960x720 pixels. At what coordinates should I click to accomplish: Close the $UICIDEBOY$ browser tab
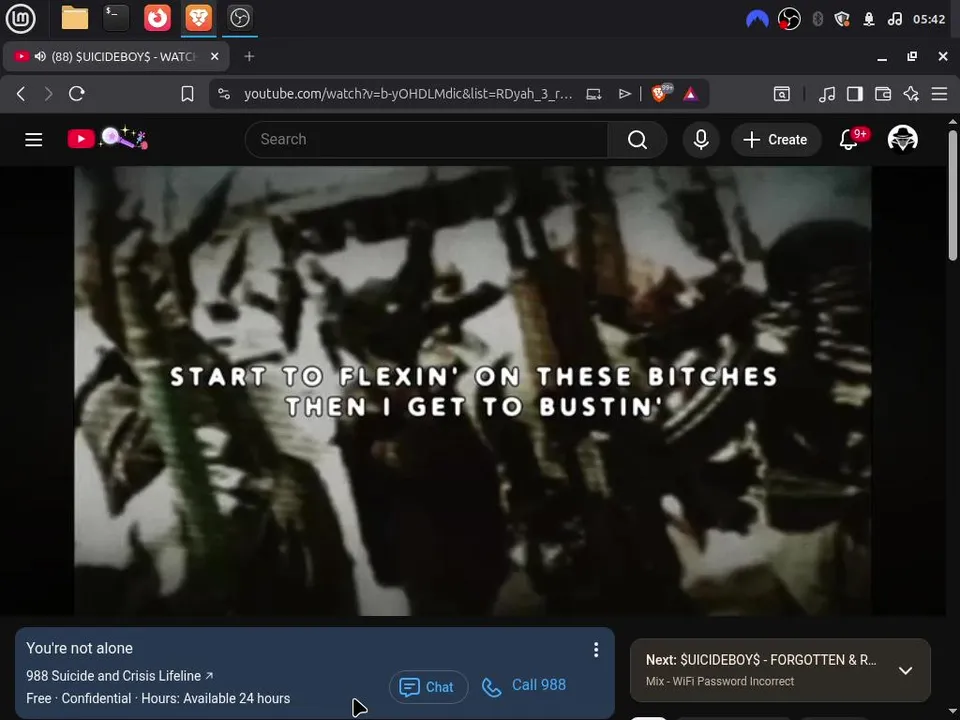(x=215, y=56)
